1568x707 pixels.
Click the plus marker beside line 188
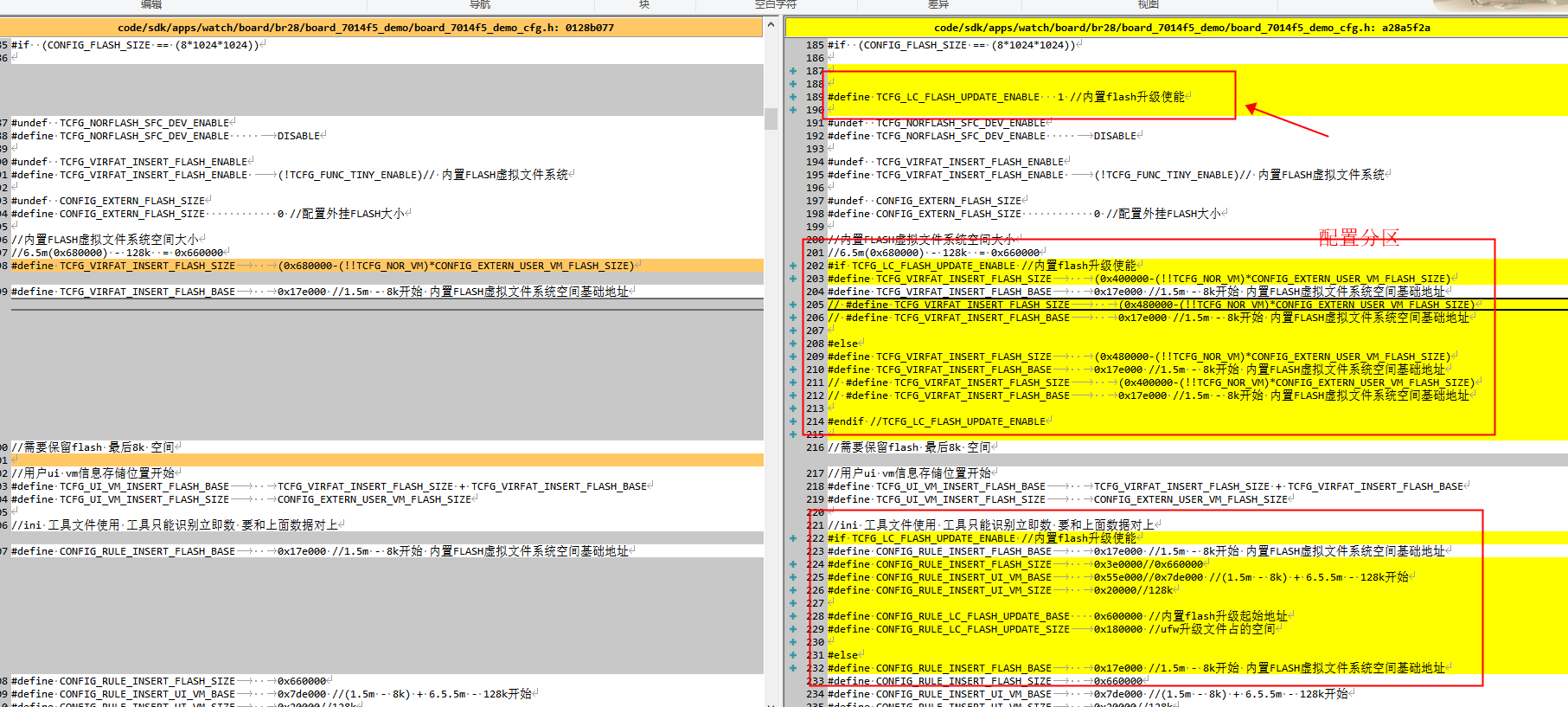click(x=793, y=84)
